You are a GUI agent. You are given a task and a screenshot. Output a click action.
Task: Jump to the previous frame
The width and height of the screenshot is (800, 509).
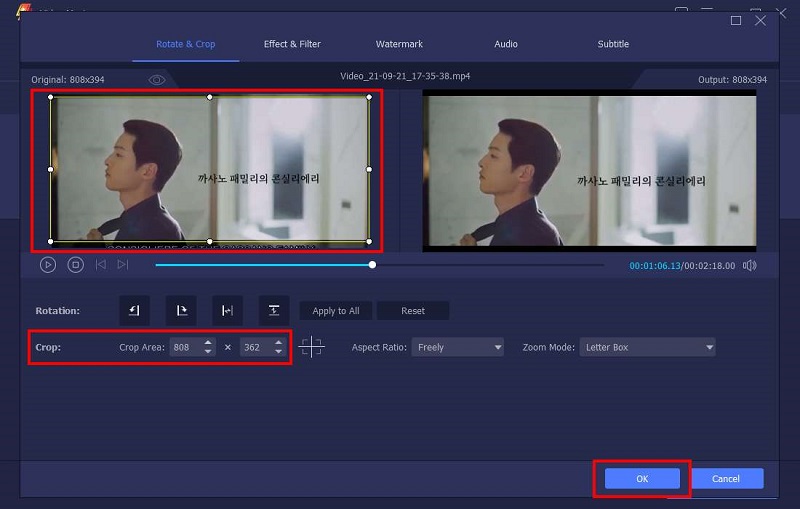(x=100, y=265)
